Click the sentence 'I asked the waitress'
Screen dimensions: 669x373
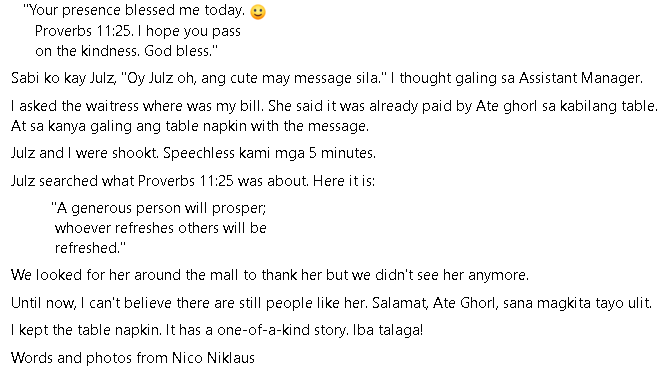pos(137,106)
